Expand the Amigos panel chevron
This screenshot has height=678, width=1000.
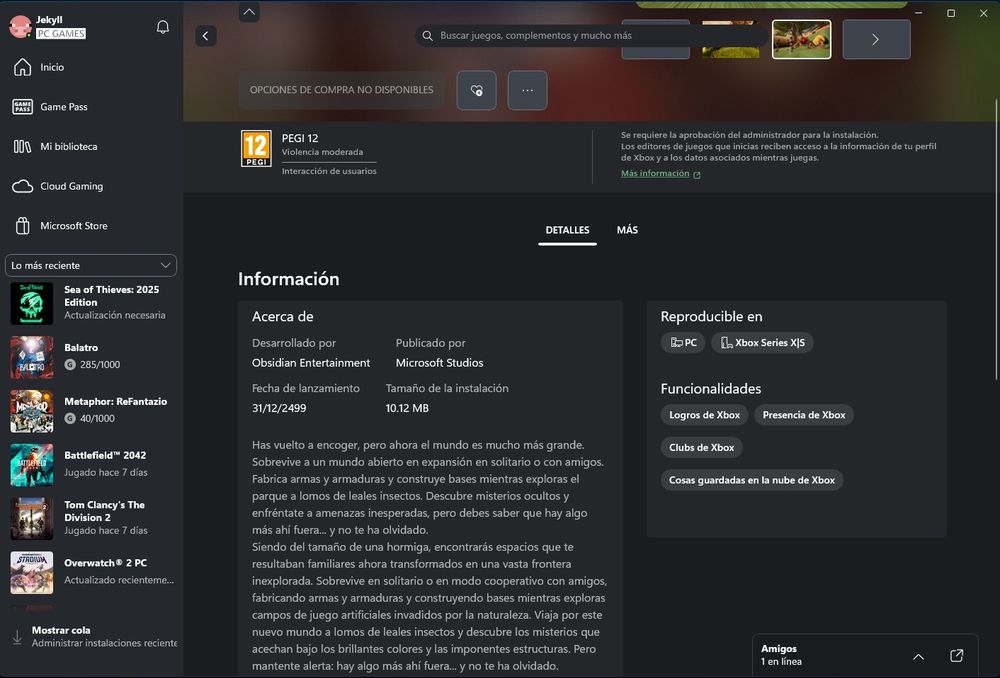pos(918,656)
